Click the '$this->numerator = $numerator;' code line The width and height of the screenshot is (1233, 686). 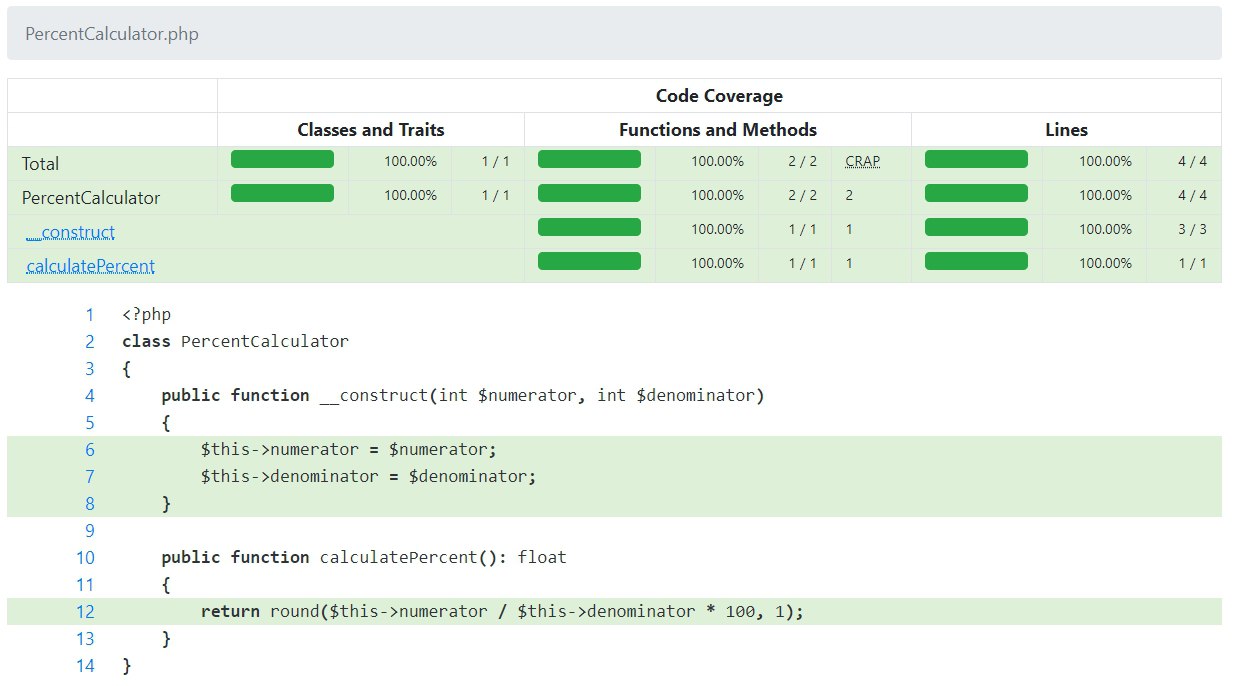click(348, 449)
